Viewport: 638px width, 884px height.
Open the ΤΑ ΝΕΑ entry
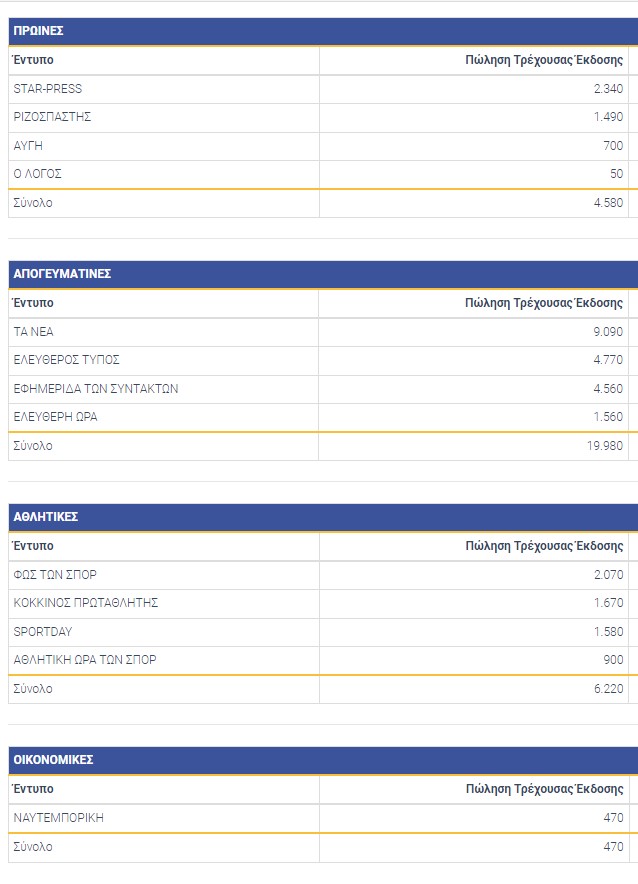[34, 332]
